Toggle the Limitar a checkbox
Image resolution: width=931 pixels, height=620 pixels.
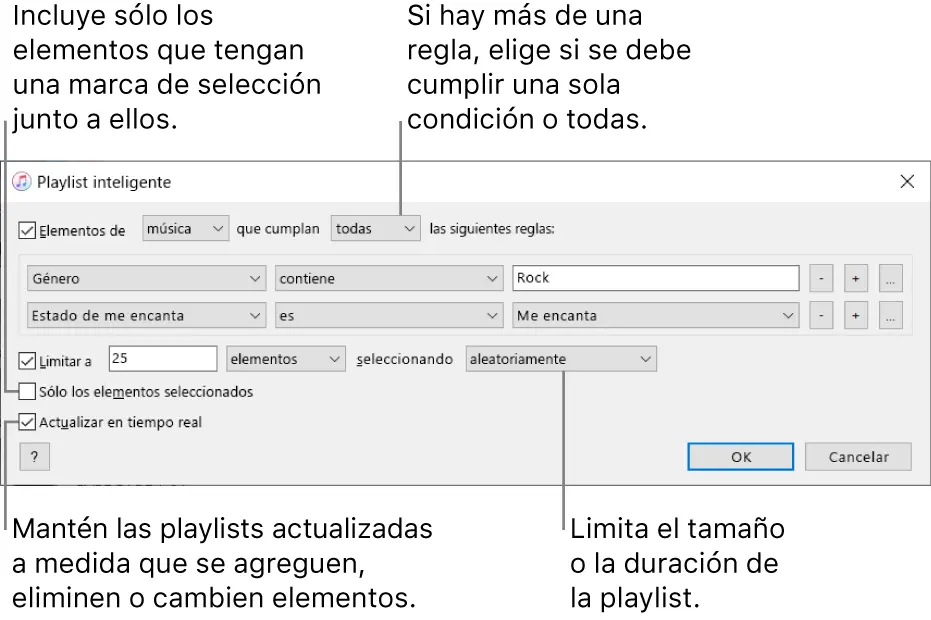[27, 360]
